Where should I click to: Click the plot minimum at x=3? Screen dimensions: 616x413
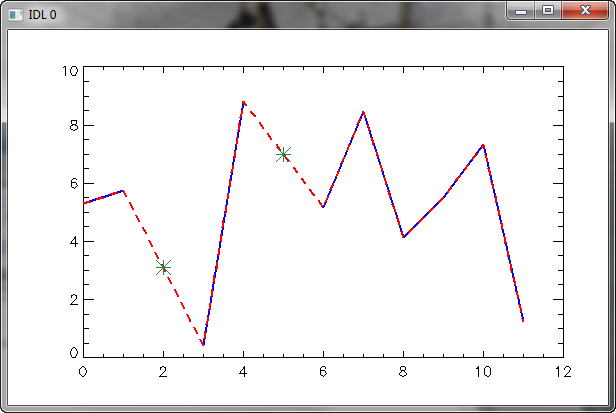[x=203, y=344]
